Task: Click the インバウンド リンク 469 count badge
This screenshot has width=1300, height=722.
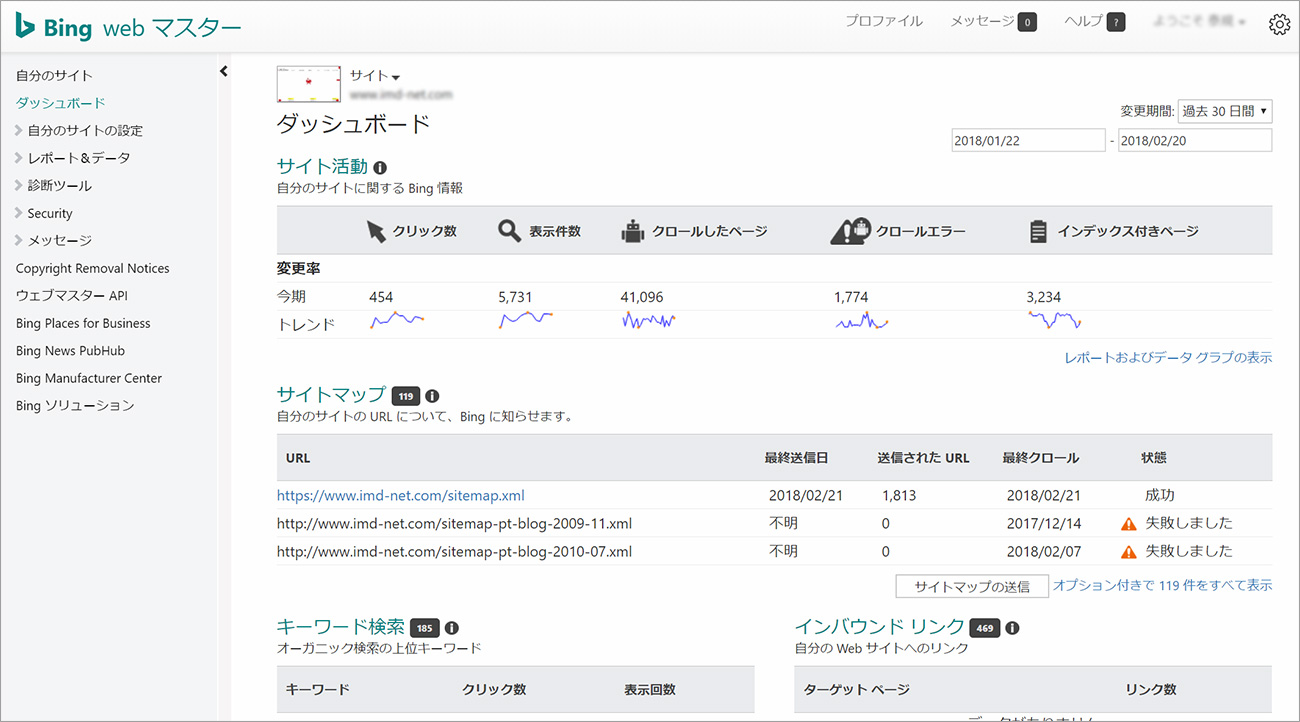Action: click(985, 628)
